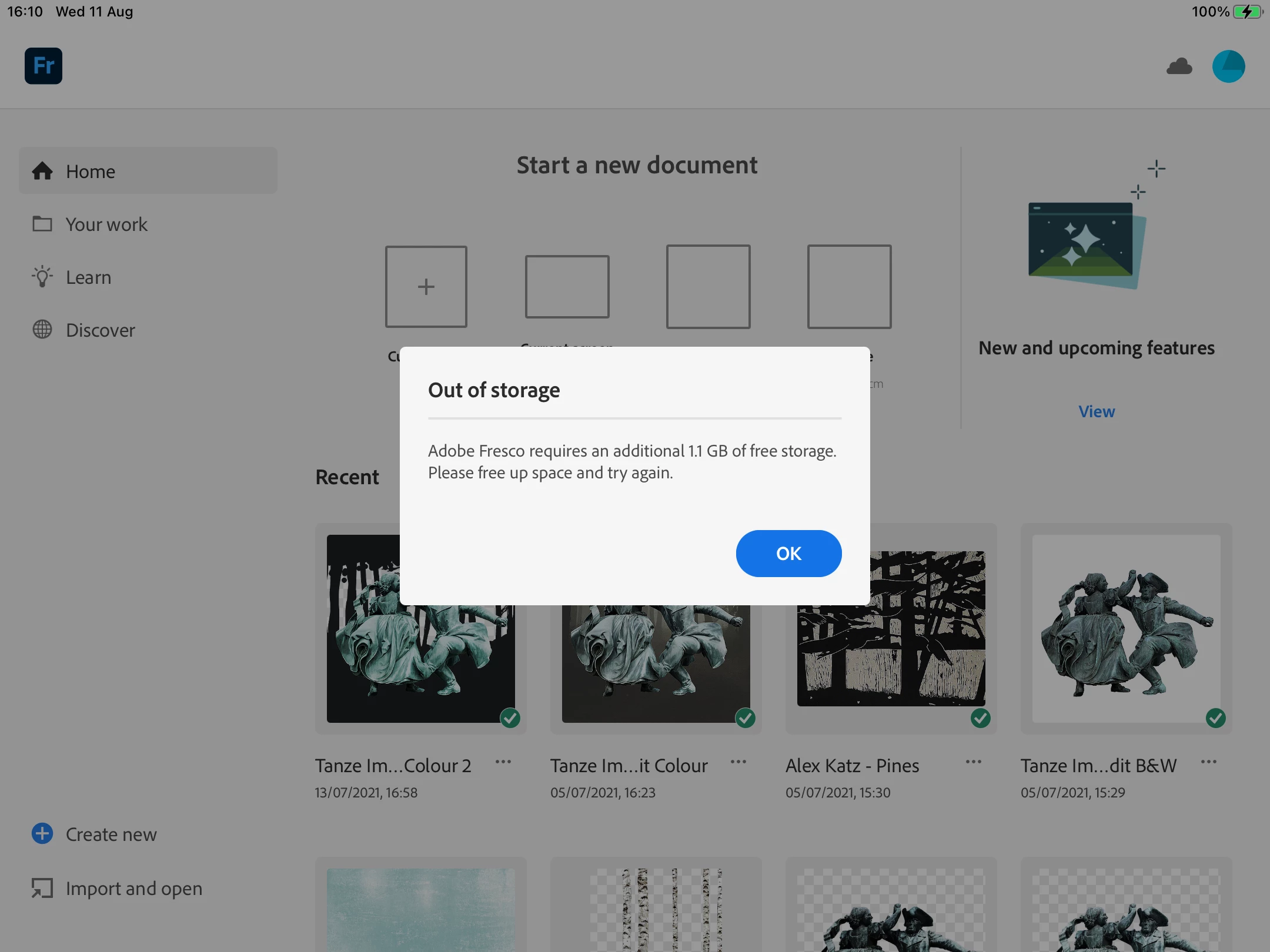The image size is (1270, 952).
Task: Click View link for new features
Action: [x=1096, y=411]
